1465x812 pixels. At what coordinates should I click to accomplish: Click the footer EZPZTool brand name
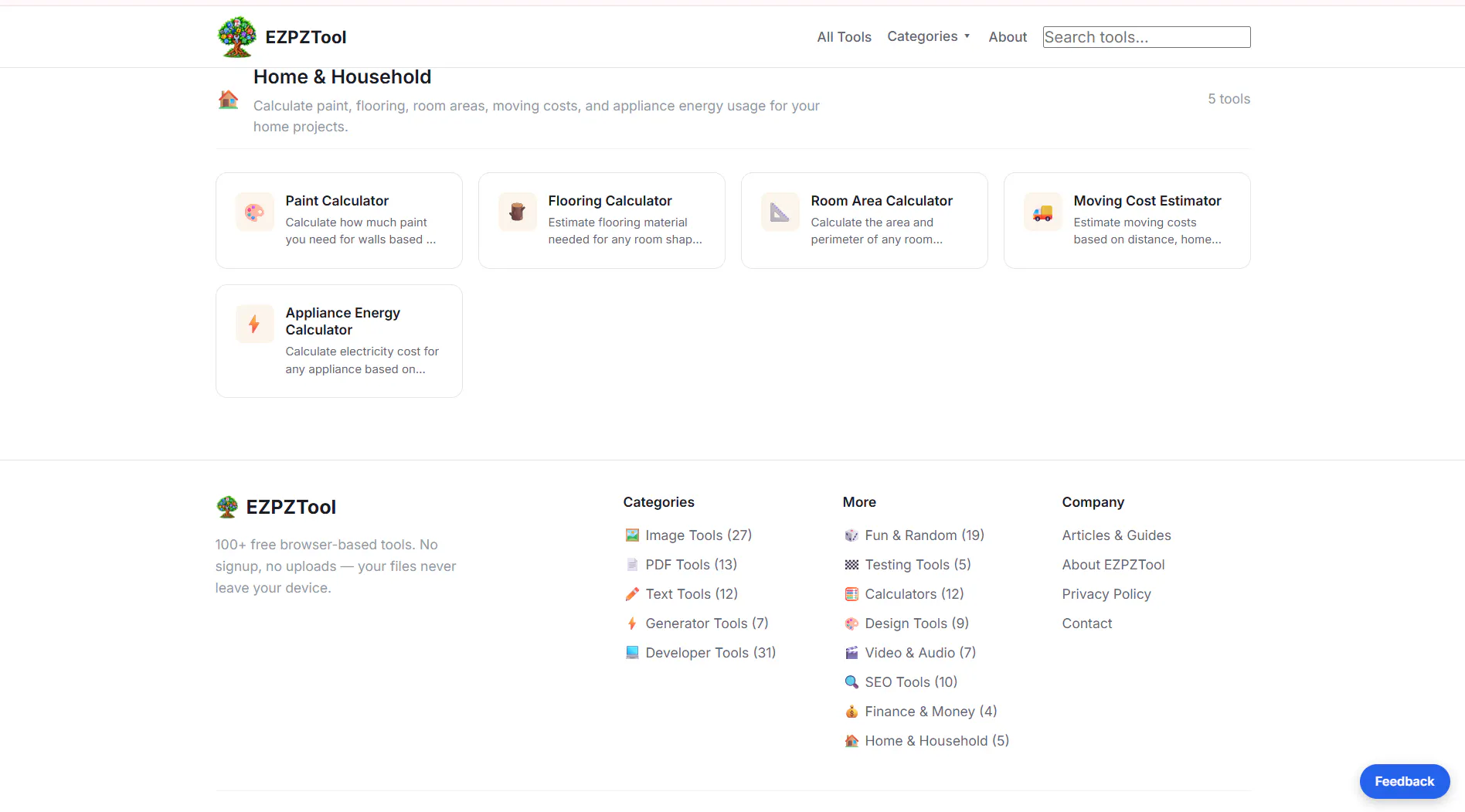pyautogui.click(x=291, y=507)
